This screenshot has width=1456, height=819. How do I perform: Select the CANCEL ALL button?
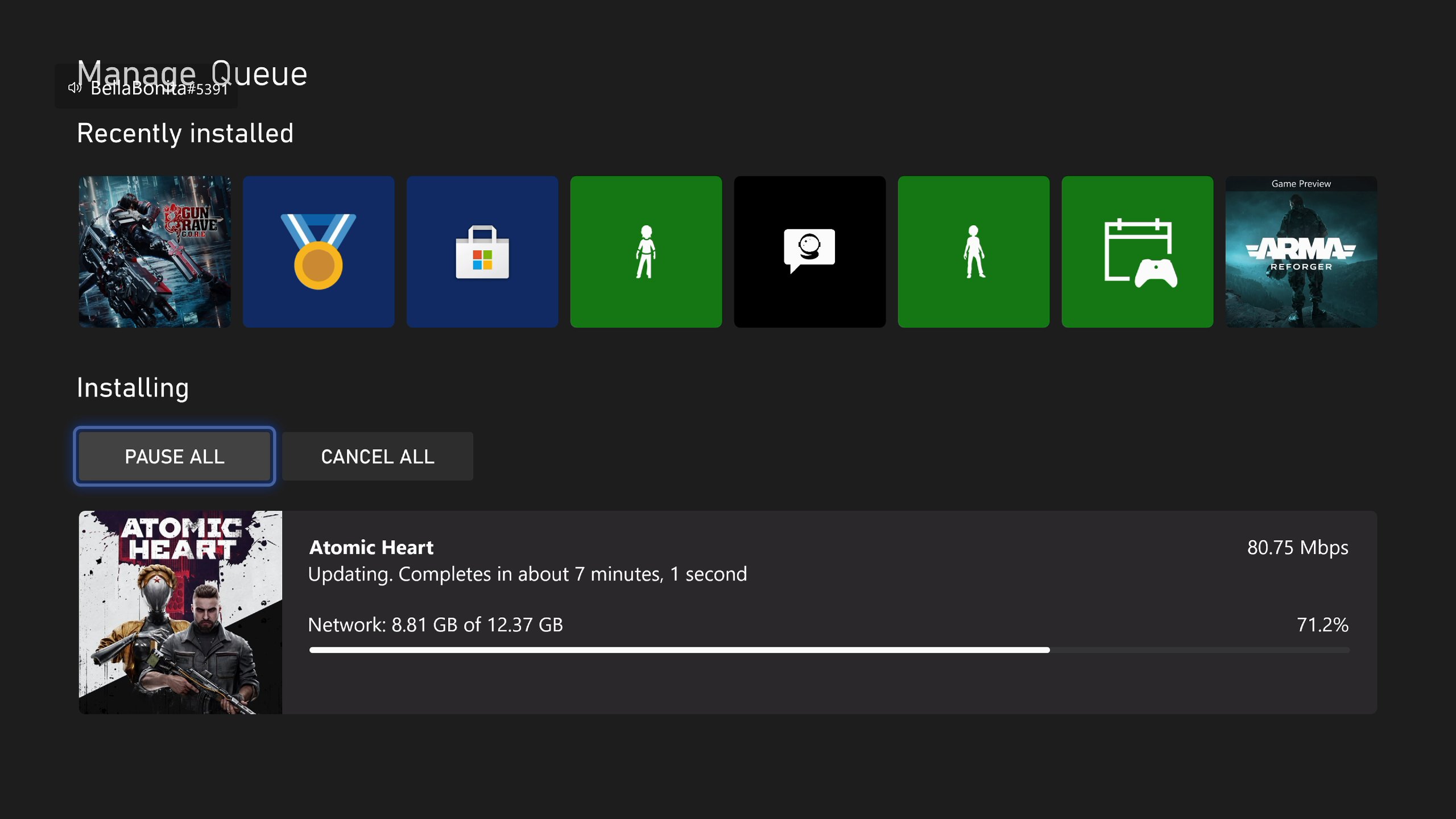378,456
